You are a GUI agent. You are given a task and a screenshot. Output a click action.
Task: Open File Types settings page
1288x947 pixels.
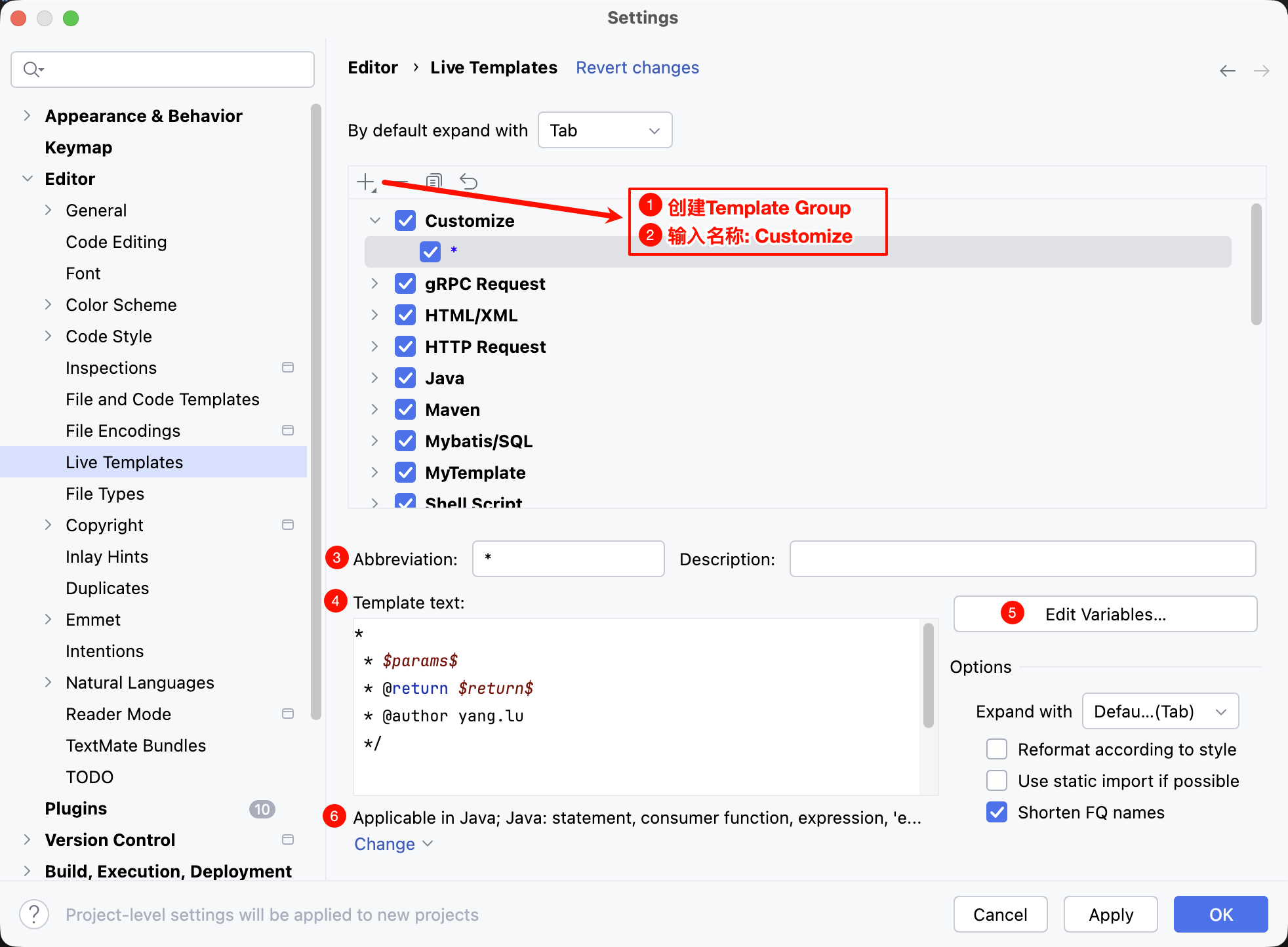pos(105,493)
